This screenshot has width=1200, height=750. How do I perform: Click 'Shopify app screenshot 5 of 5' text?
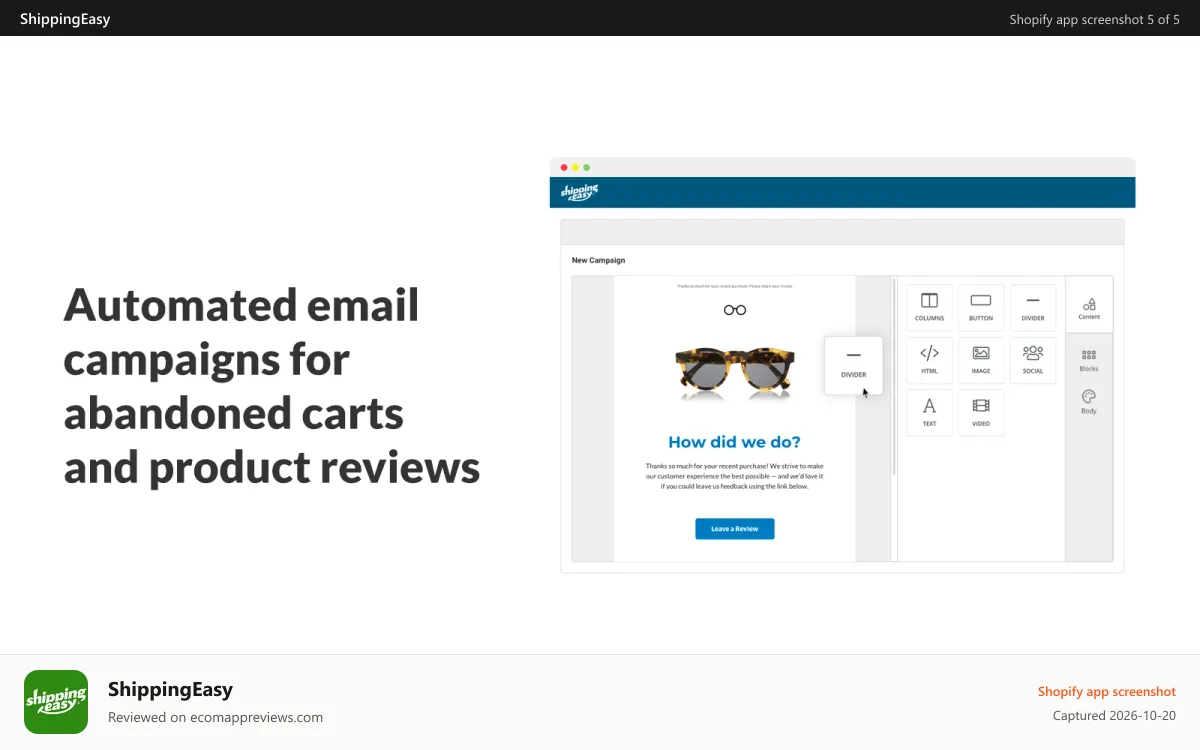(x=1095, y=19)
